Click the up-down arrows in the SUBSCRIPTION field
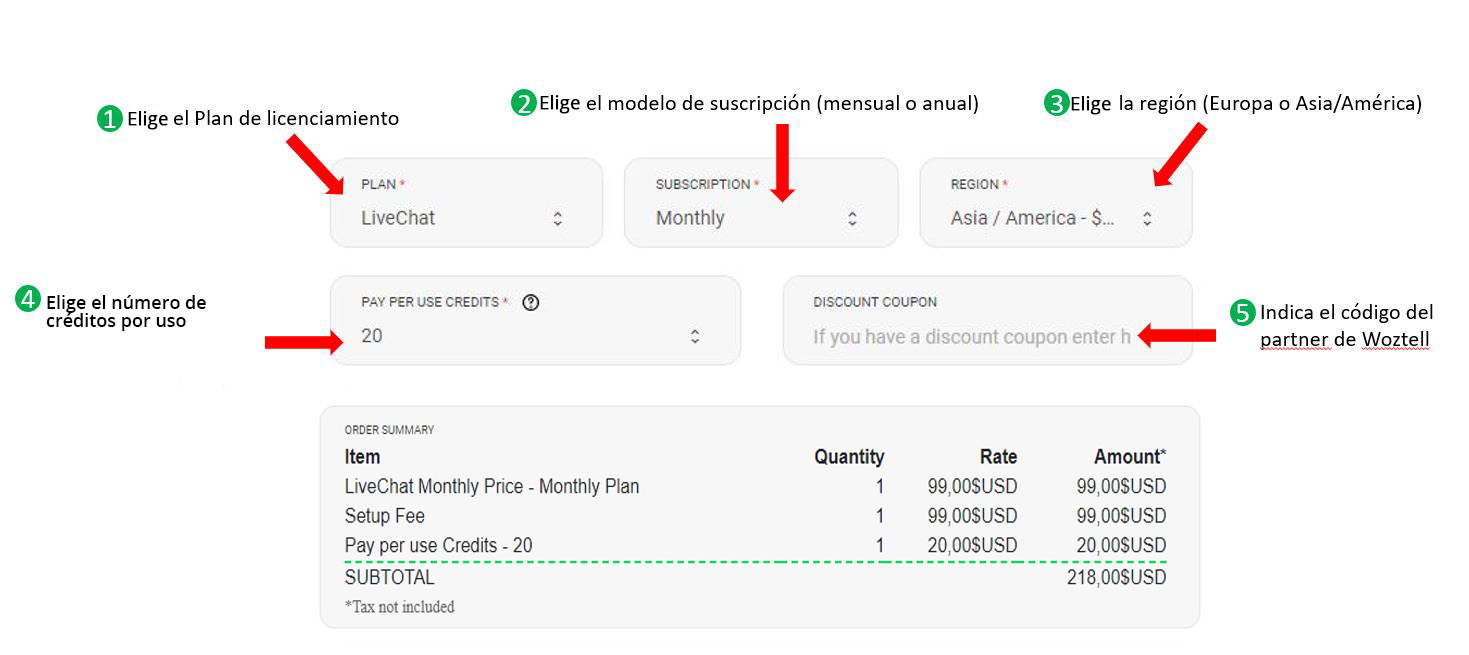Screen dimensions: 1469x655 pyautogui.click(x=852, y=218)
